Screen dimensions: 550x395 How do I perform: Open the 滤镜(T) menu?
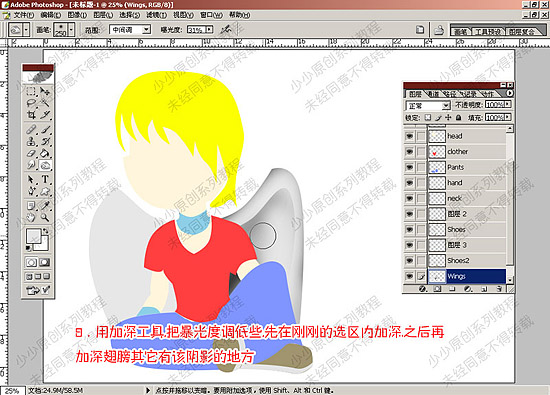pos(156,15)
